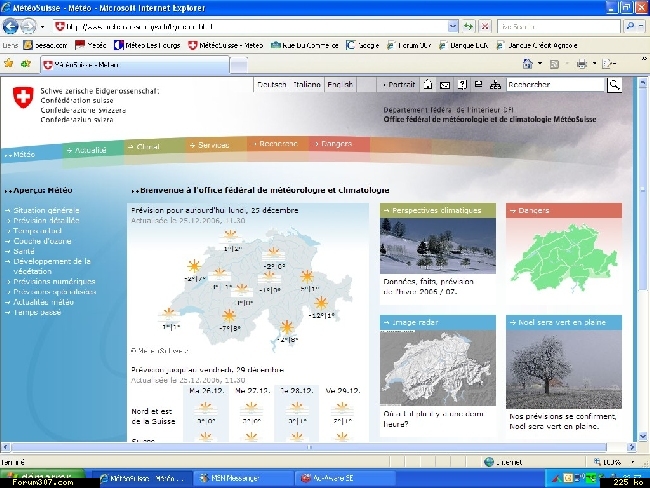Switch to MSN Messenger in the taskbar
Screen dimensions: 650x488
pyautogui.click(x=244, y=478)
